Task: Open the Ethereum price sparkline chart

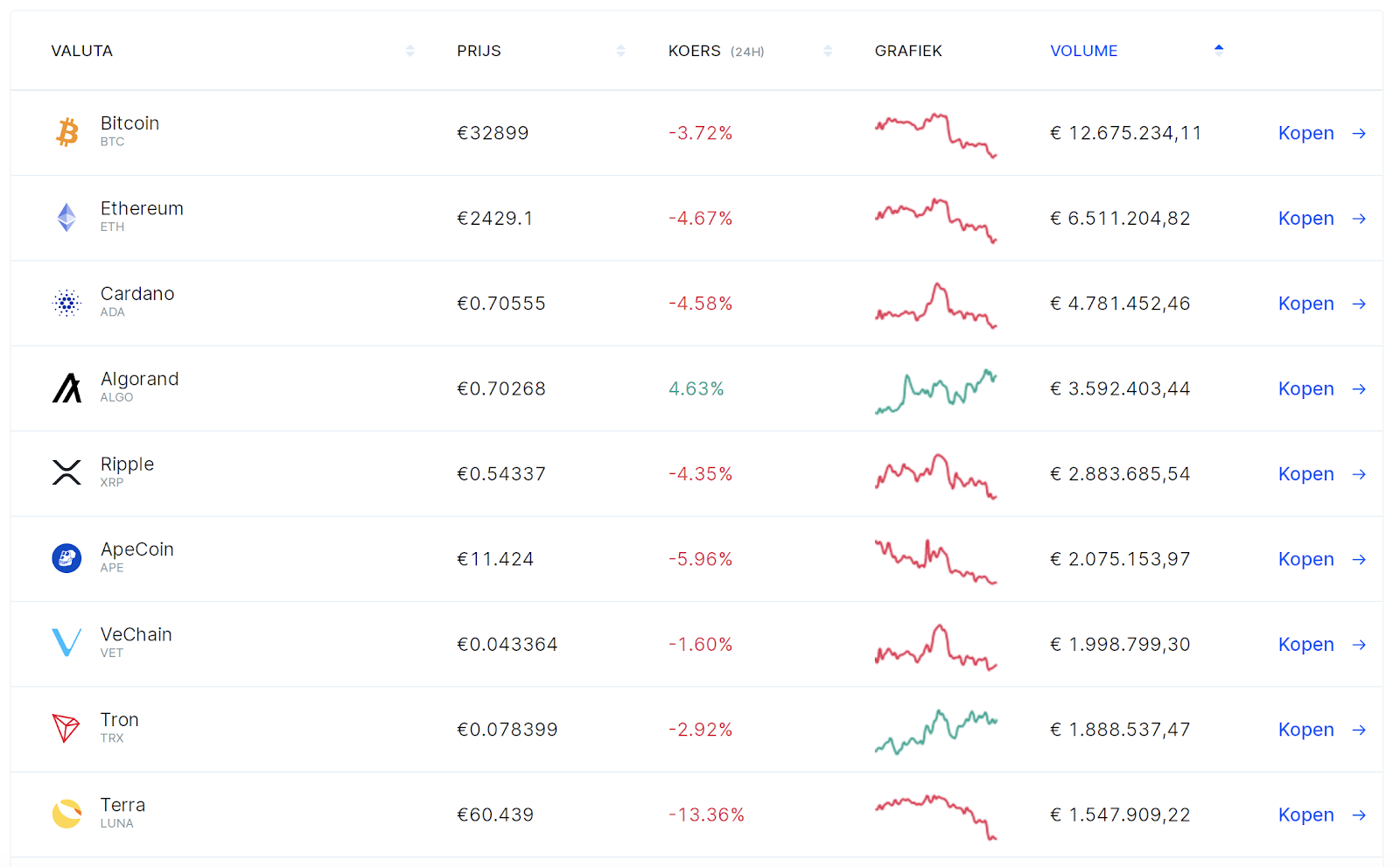Action: 935,220
